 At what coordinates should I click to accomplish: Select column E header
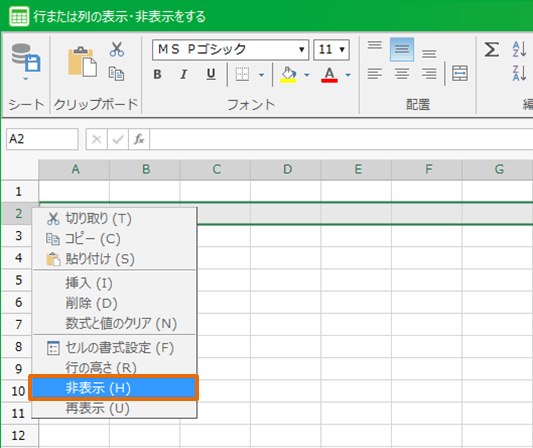356,169
